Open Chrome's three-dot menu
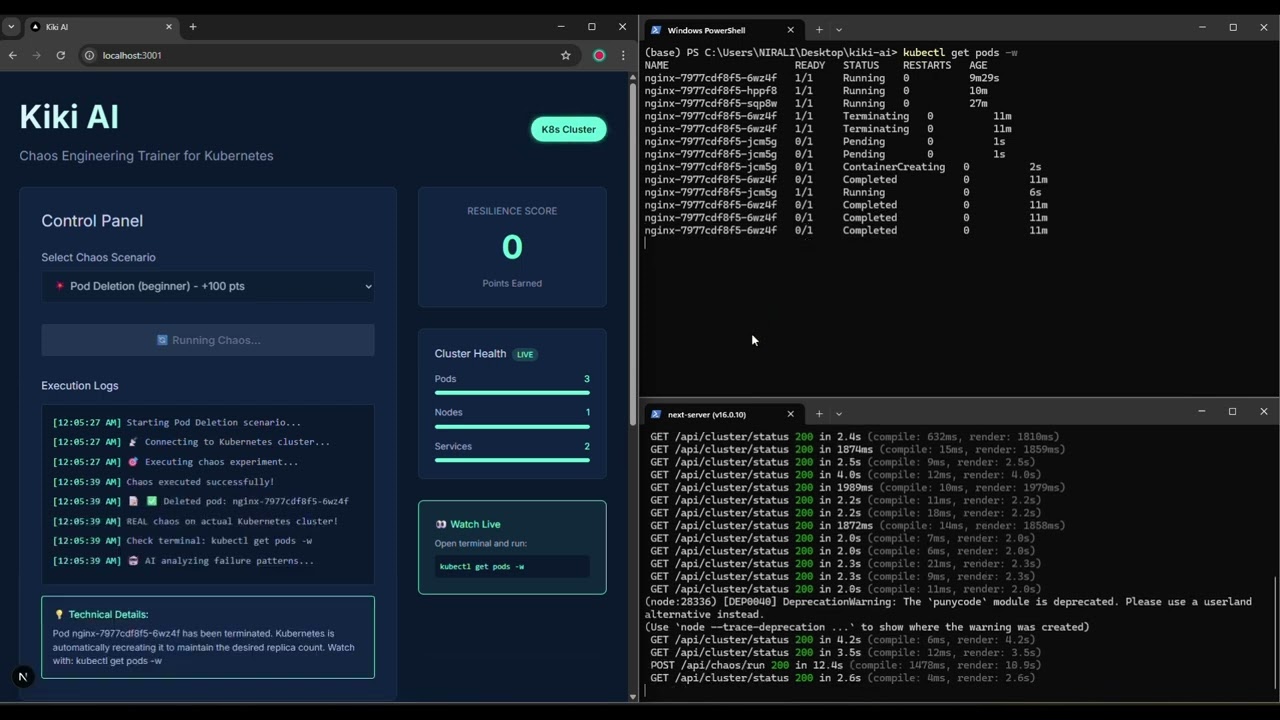This screenshot has height=720, width=1280. [x=623, y=55]
